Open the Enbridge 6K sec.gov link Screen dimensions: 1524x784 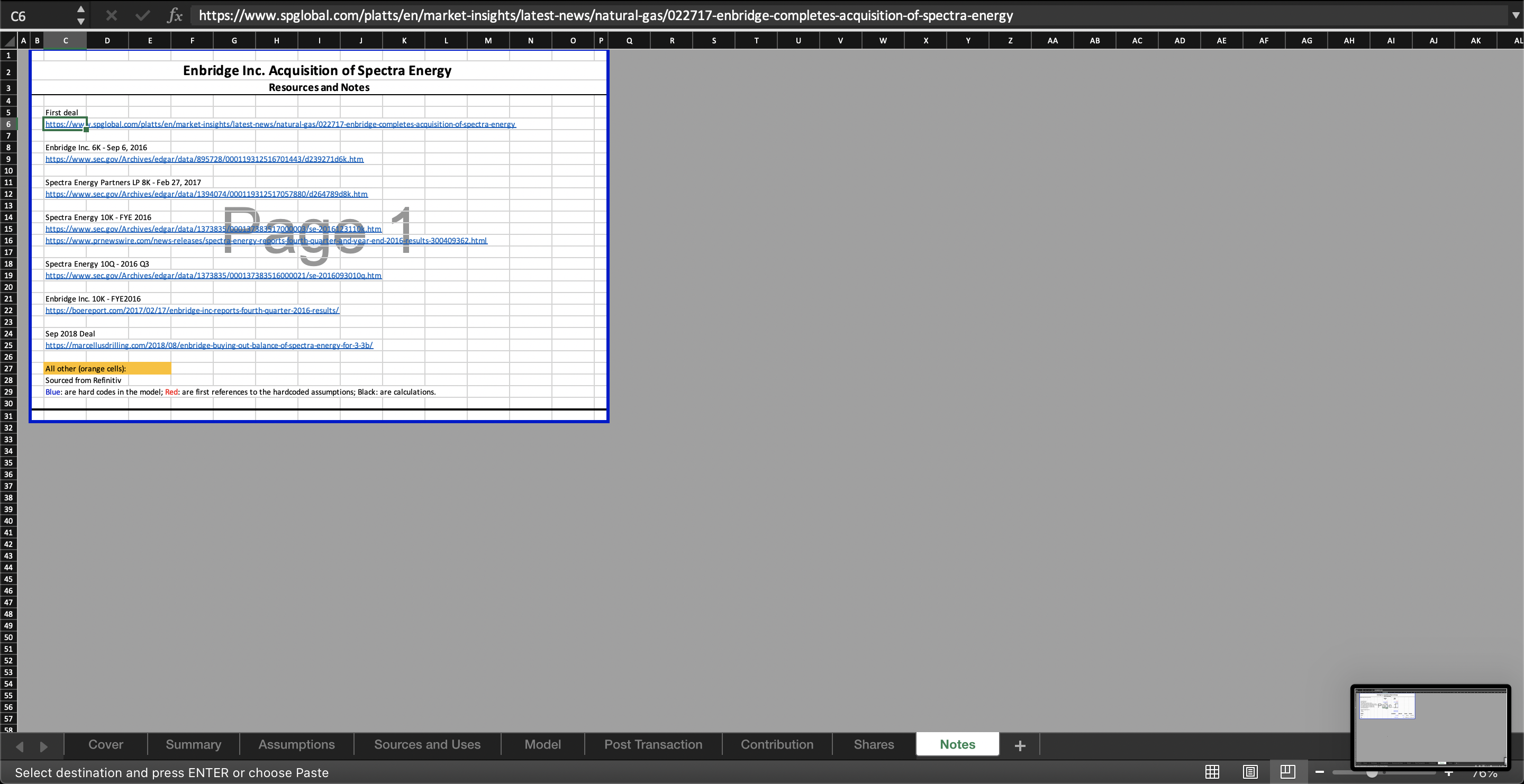click(204, 159)
